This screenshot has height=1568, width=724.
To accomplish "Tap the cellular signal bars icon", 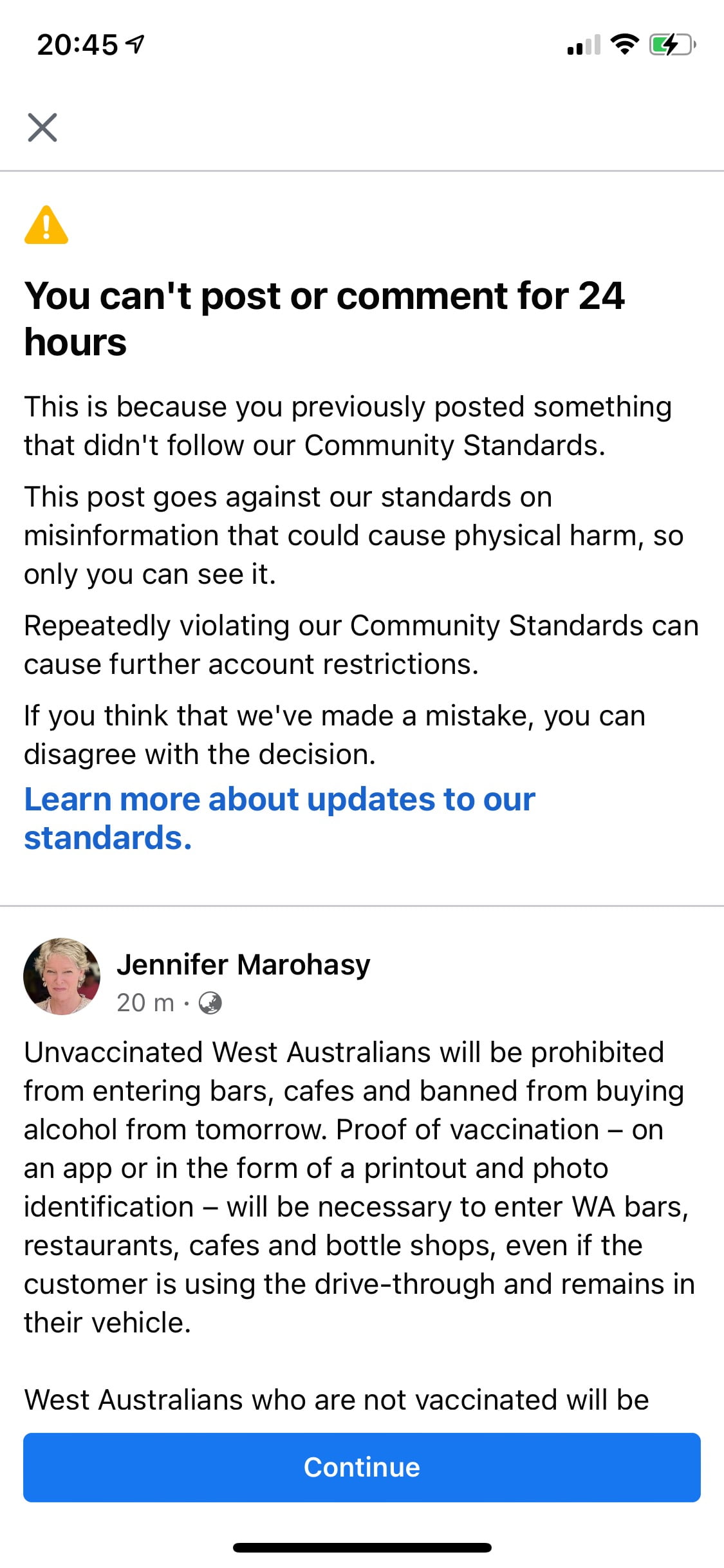I will 584,45.
